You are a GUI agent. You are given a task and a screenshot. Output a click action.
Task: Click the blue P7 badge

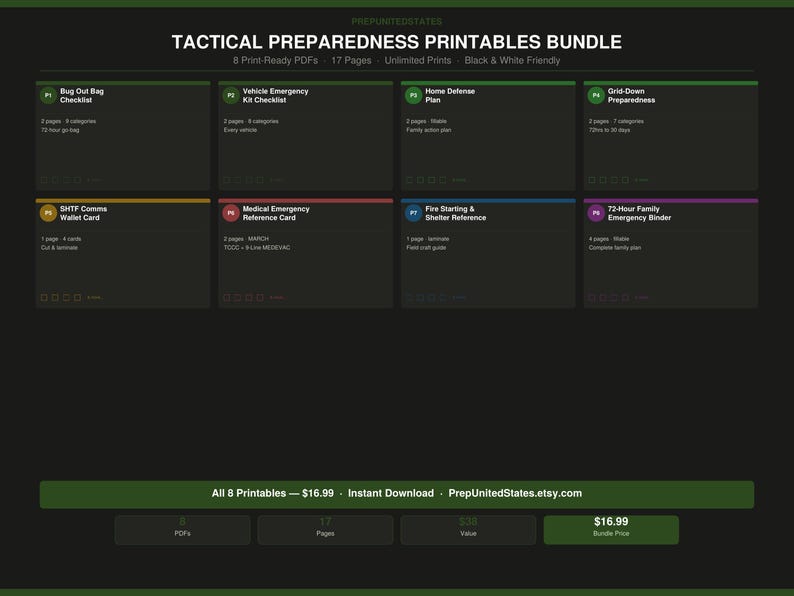pyautogui.click(x=413, y=213)
